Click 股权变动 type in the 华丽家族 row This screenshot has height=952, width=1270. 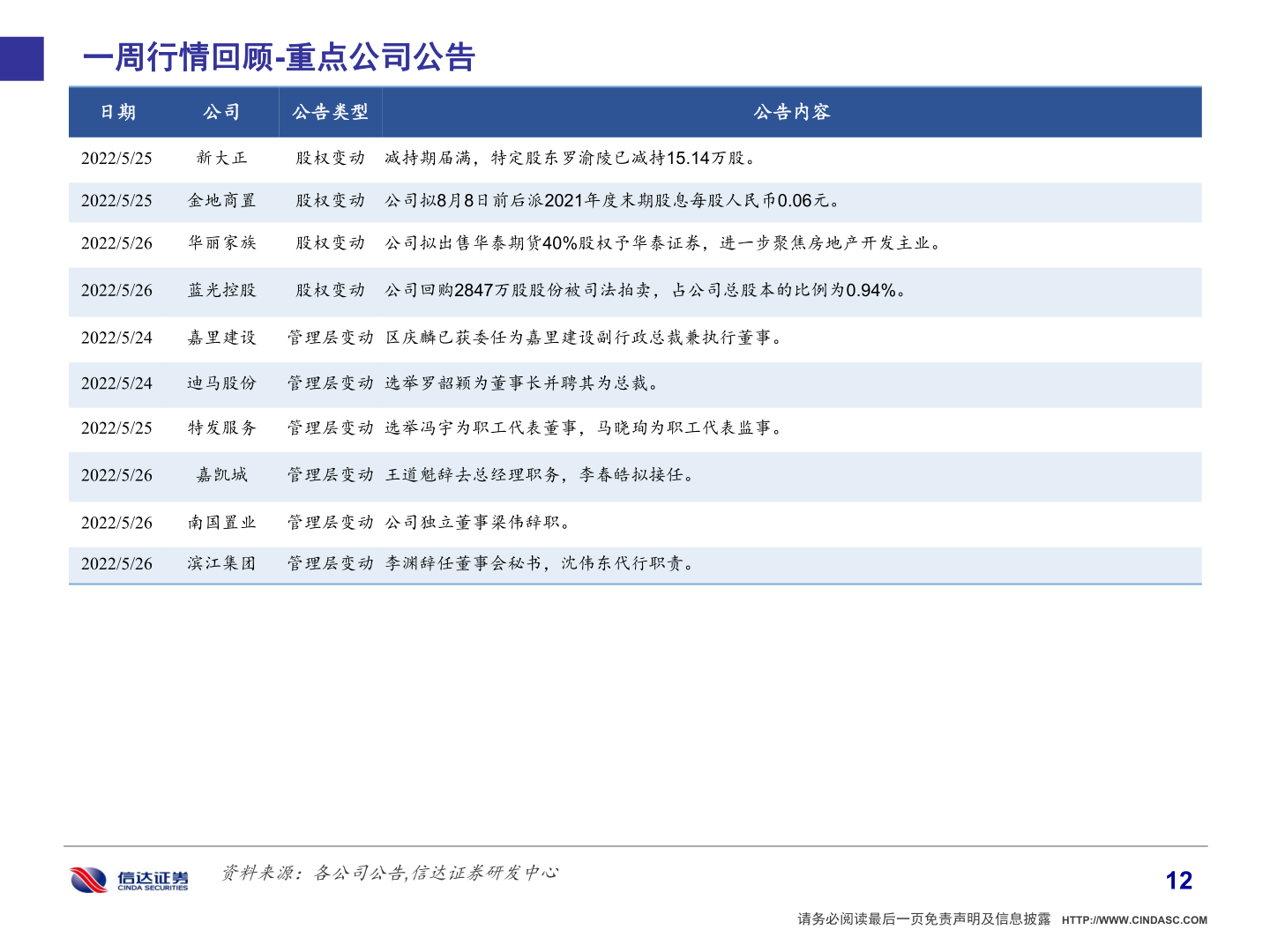(331, 243)
